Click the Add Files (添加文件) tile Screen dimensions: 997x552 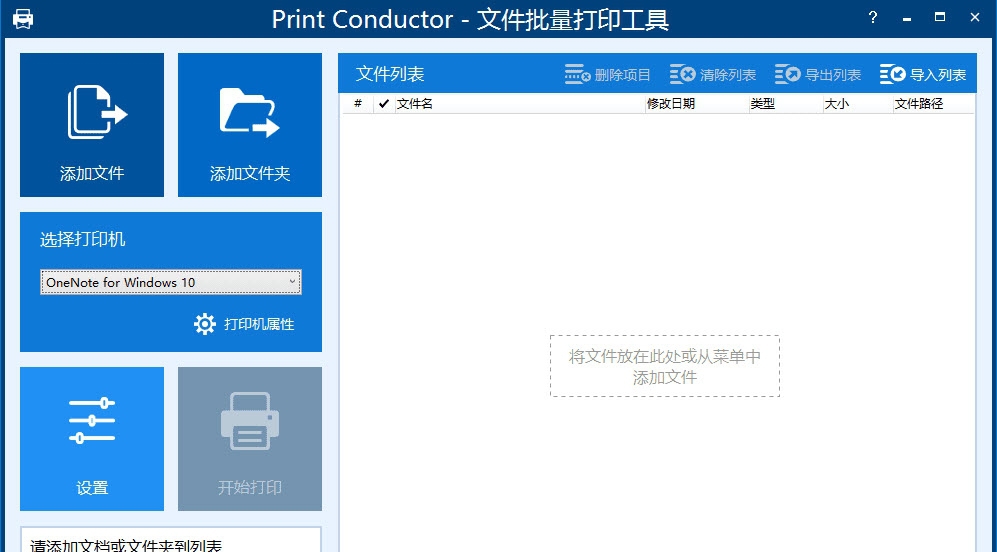92,125
